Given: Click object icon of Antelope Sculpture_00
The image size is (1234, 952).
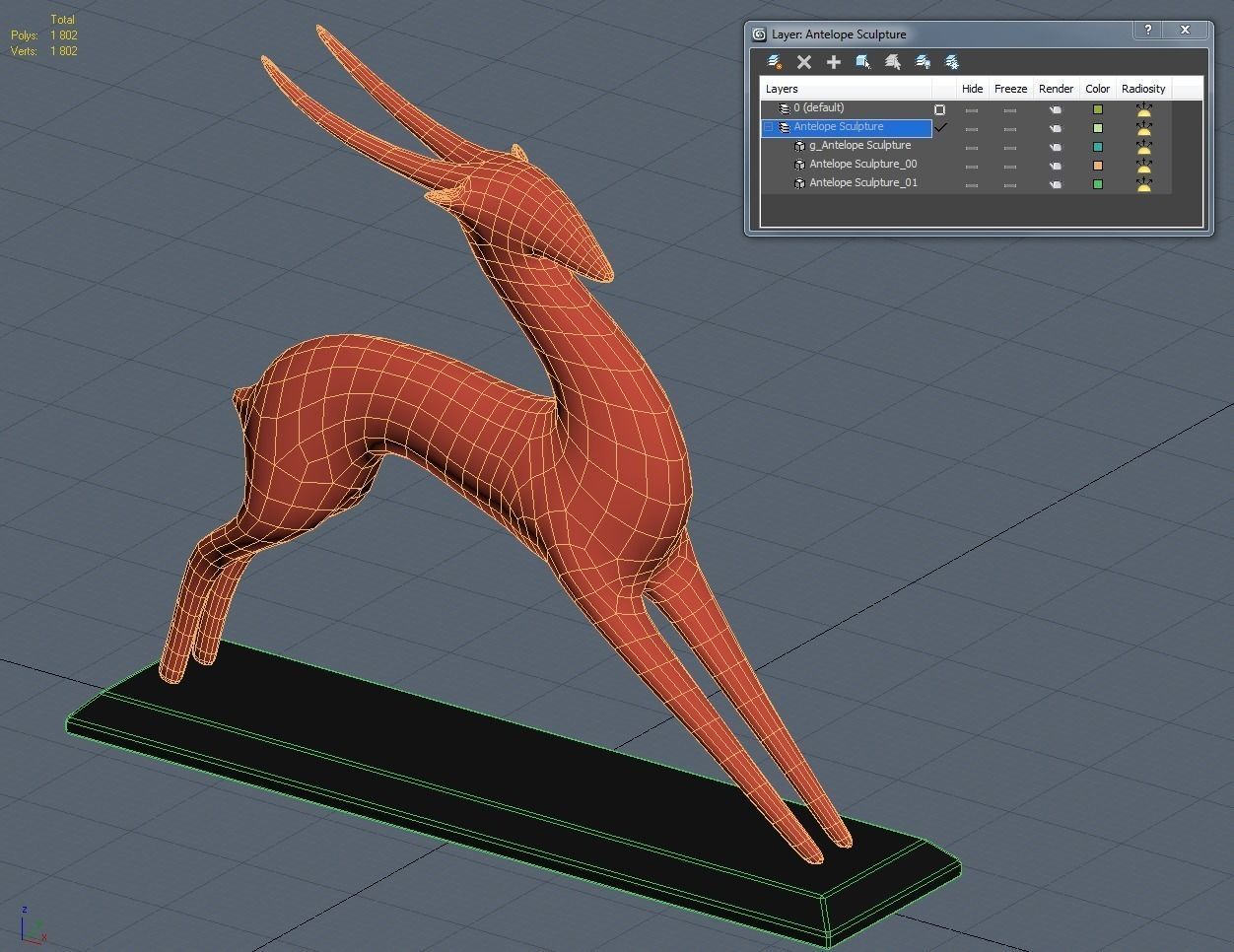Looking at the screenshot, I should (799, 165).
